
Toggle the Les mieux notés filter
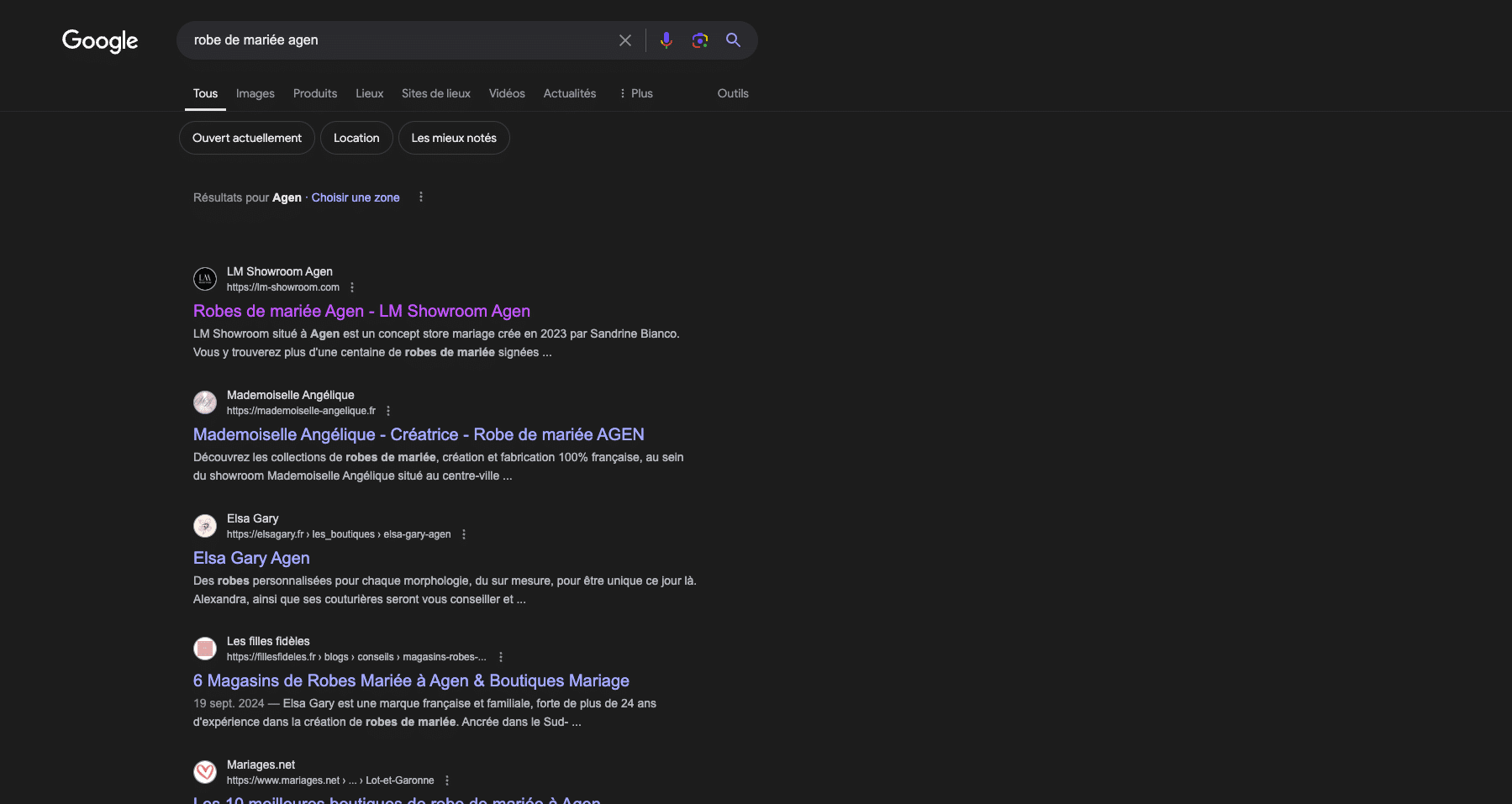pyautogui.click(x=454, y=138)
